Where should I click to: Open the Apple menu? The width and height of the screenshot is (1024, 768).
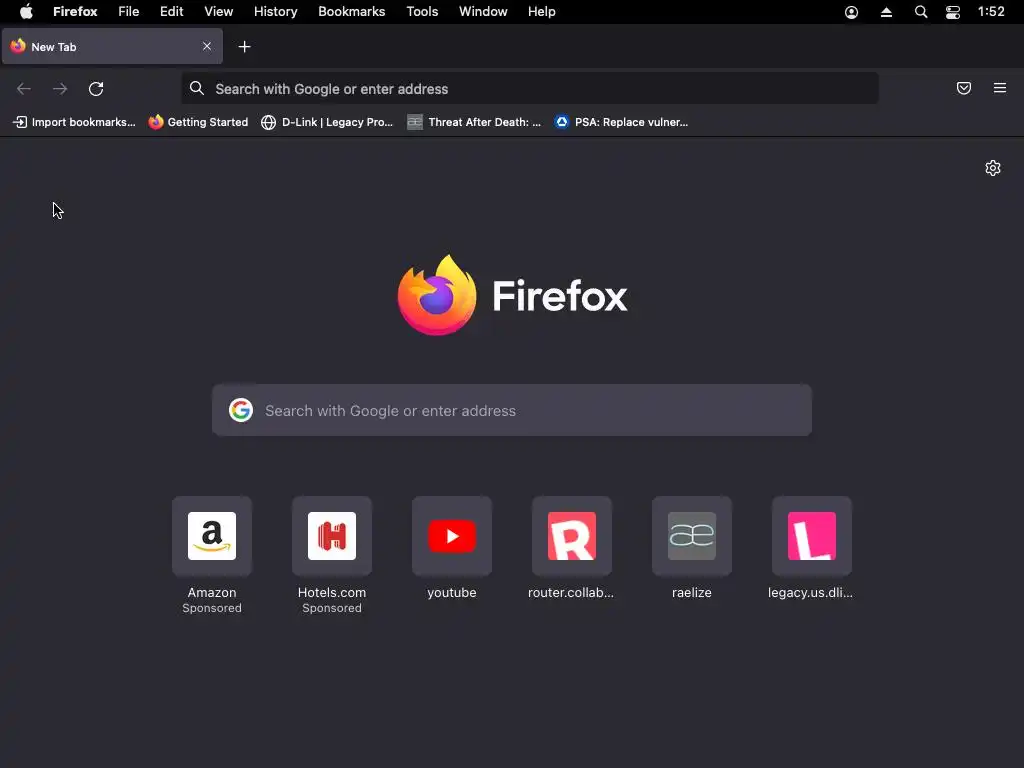[x=26, y=12]
